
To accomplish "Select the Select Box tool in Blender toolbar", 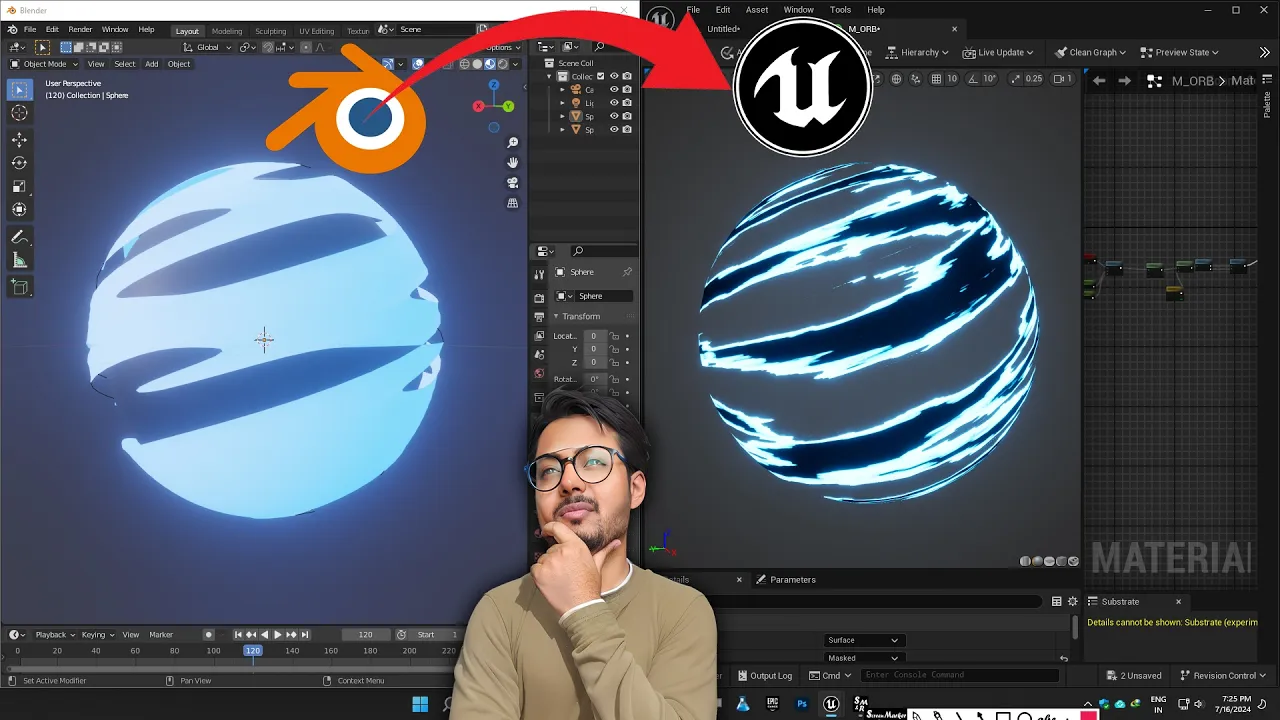I will [x=19, y=91].
